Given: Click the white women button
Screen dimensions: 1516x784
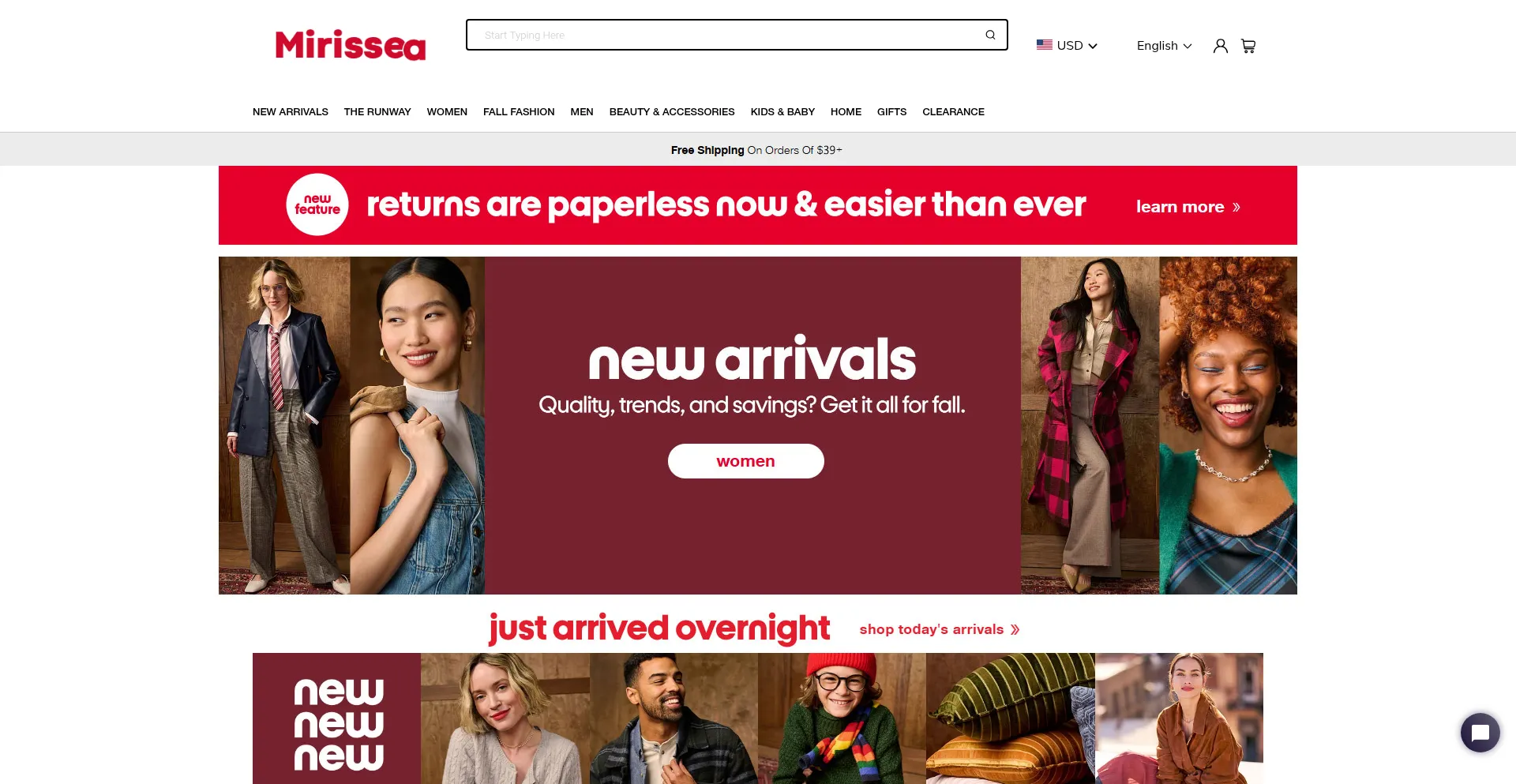Looking at the screenshot, I should (746, 461).
